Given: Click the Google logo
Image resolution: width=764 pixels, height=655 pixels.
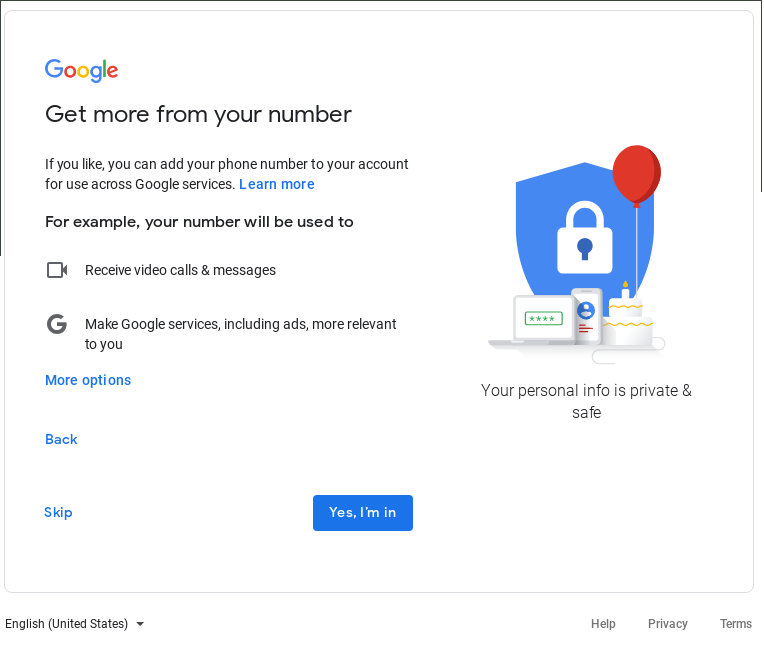Looking at the screenshot, I should coord(82,70).
